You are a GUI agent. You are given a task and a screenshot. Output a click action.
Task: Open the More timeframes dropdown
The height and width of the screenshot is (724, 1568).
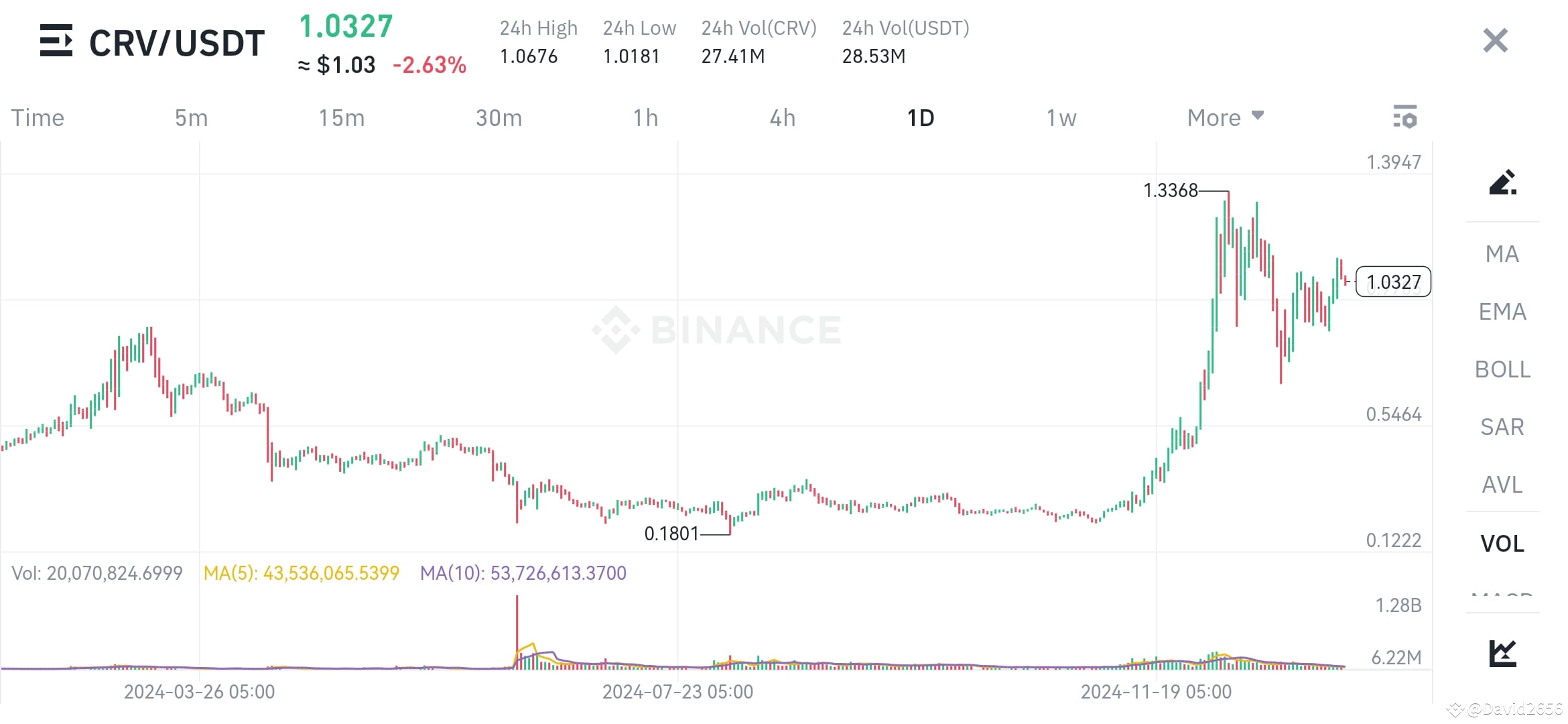(x=1224, y=117)
